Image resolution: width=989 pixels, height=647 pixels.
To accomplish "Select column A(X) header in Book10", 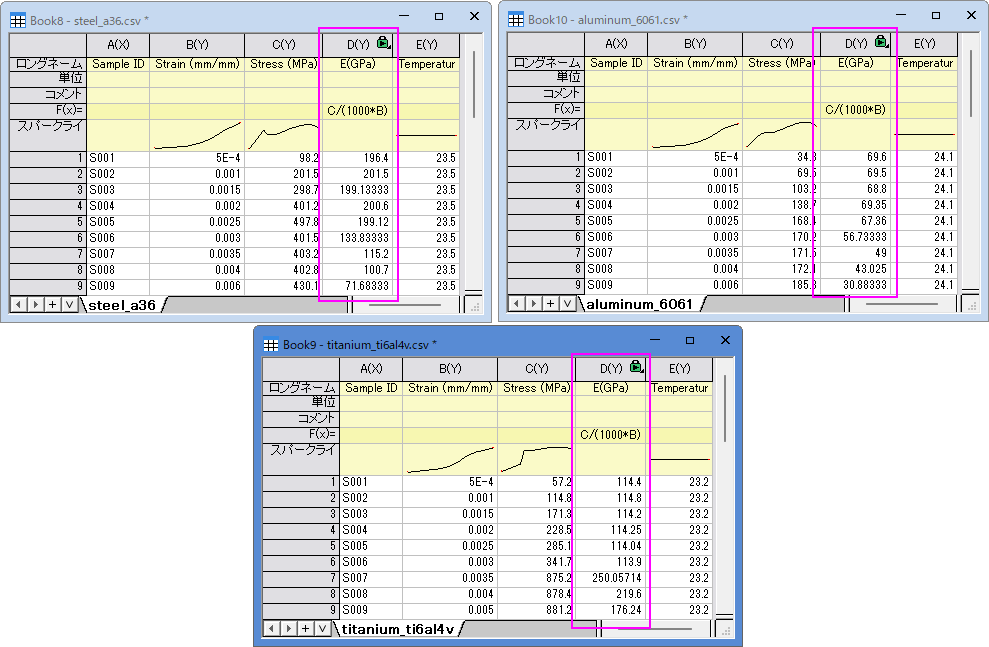I will pos(616,44).
